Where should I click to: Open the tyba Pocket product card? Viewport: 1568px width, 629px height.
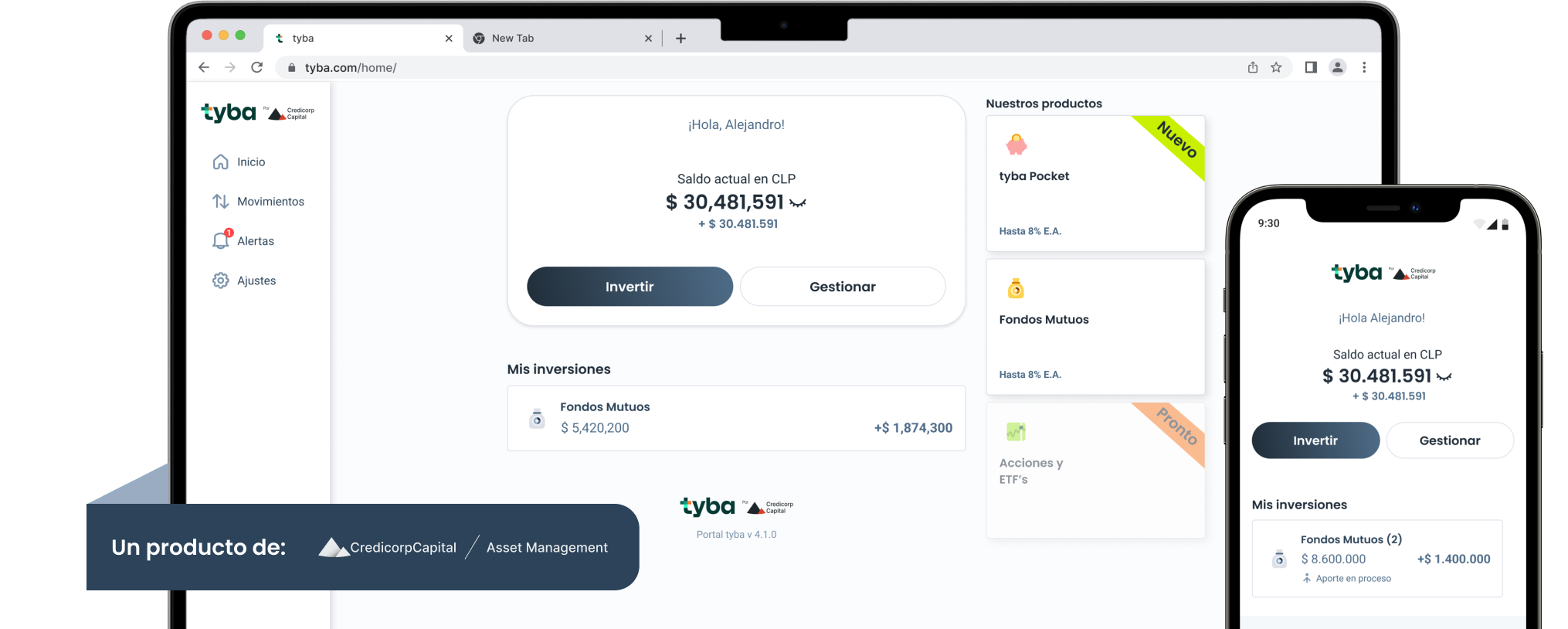click(1095, 183)
